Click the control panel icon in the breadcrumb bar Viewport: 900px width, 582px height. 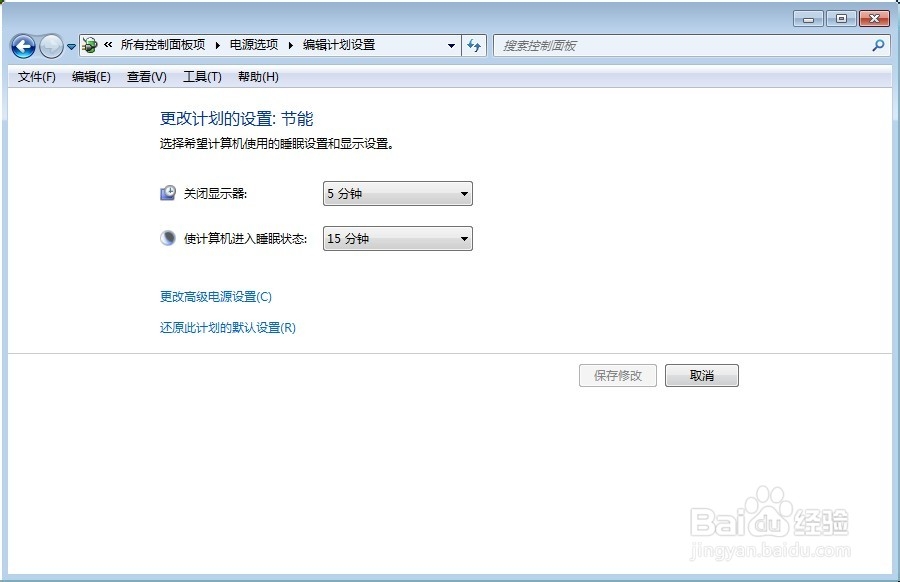88,45
